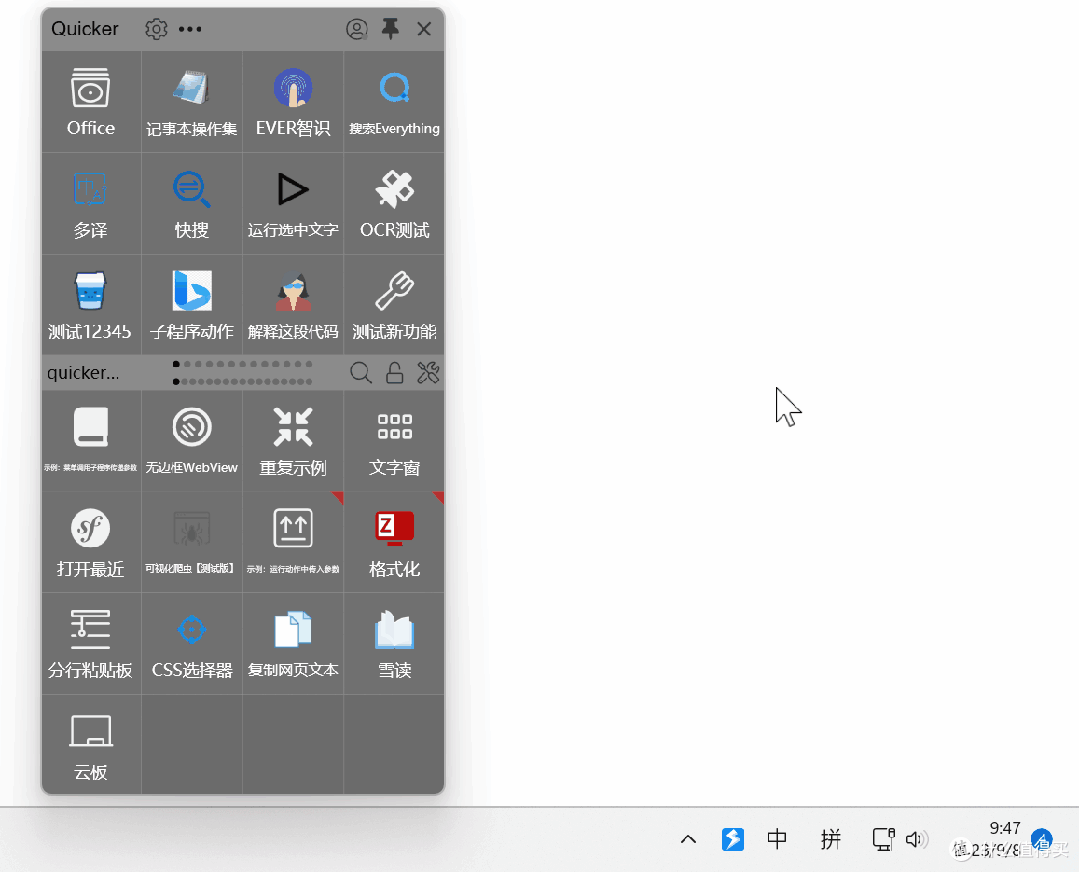Open the 云板 cloud board action
The height and width of the screenshot is (872, 1079).
[91, 744]
